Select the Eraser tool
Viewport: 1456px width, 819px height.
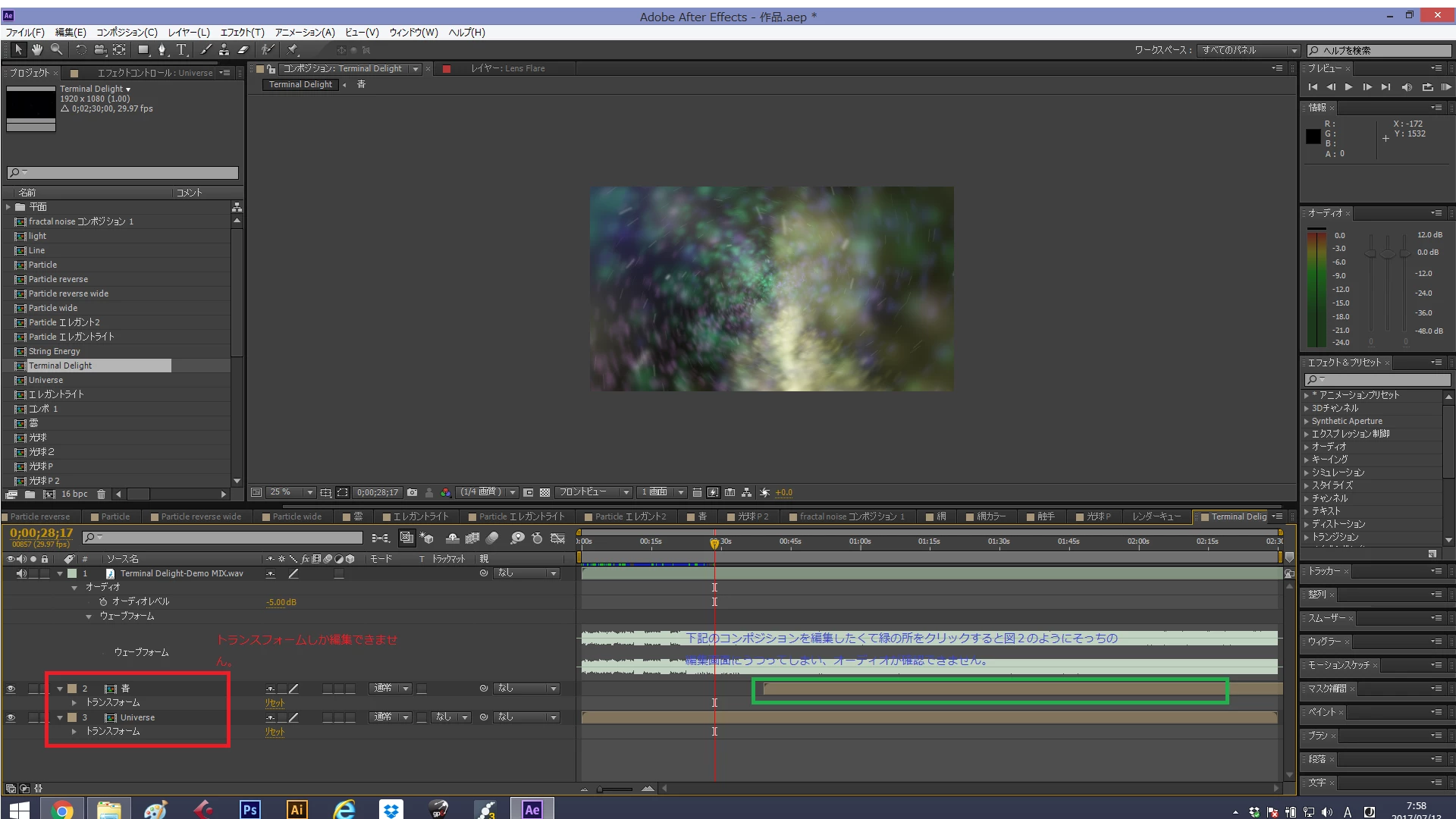[243, 50]
